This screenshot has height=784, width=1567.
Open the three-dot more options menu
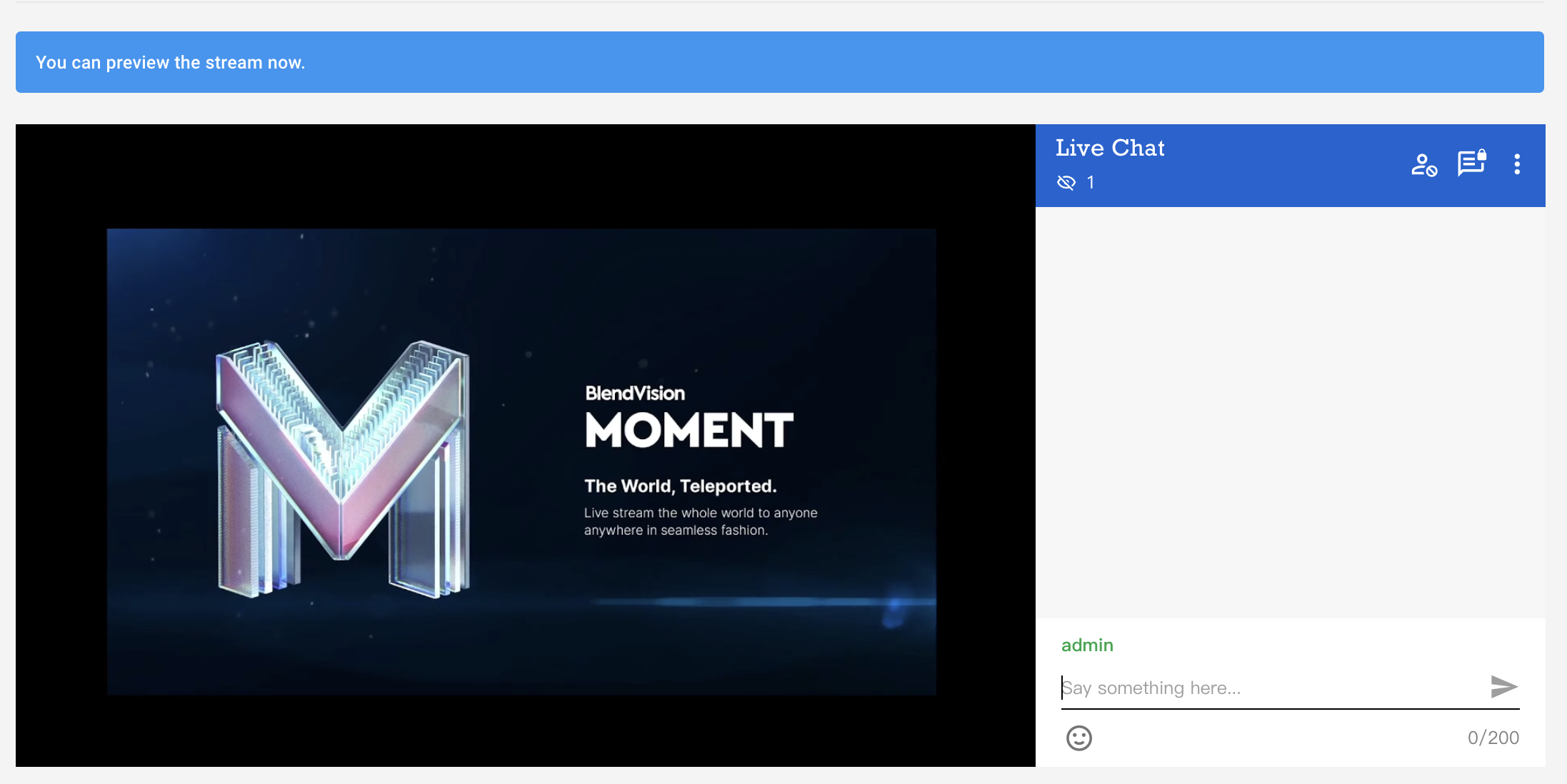coord(1517,164)
